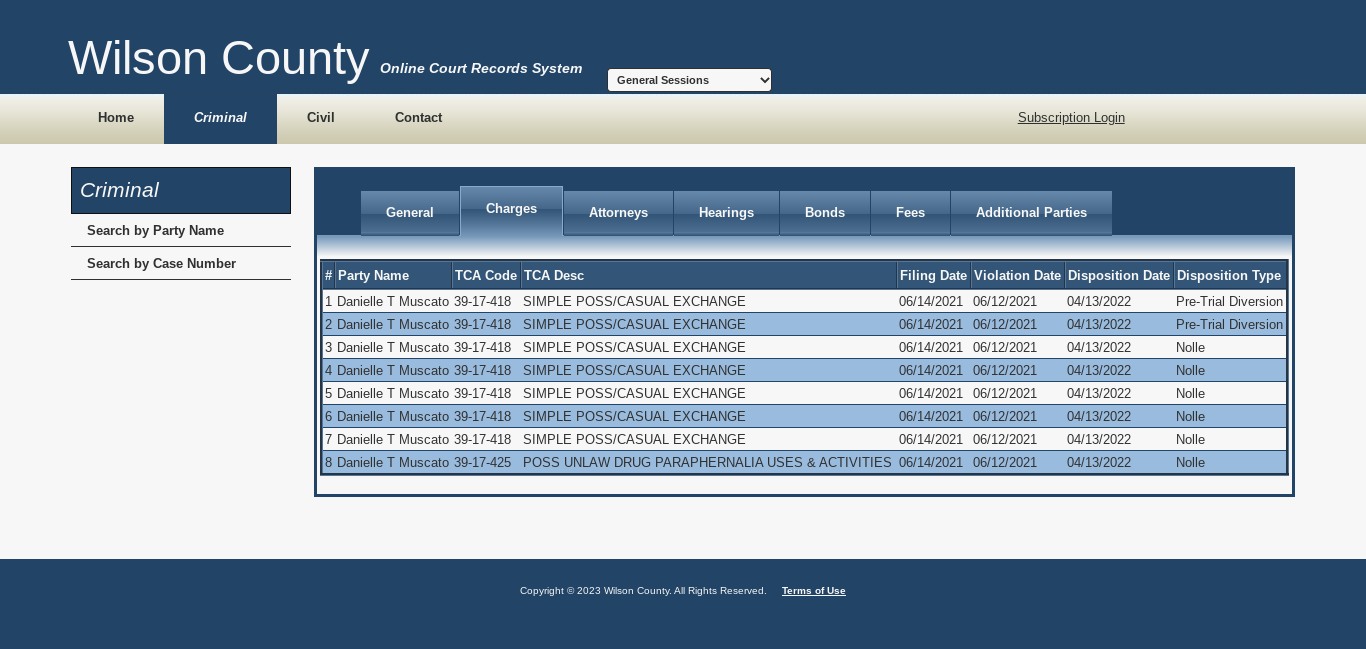The height and width of the screenshot is (649, 1366).
Task: Click the Wilson County site title
Action: (219, 58)
